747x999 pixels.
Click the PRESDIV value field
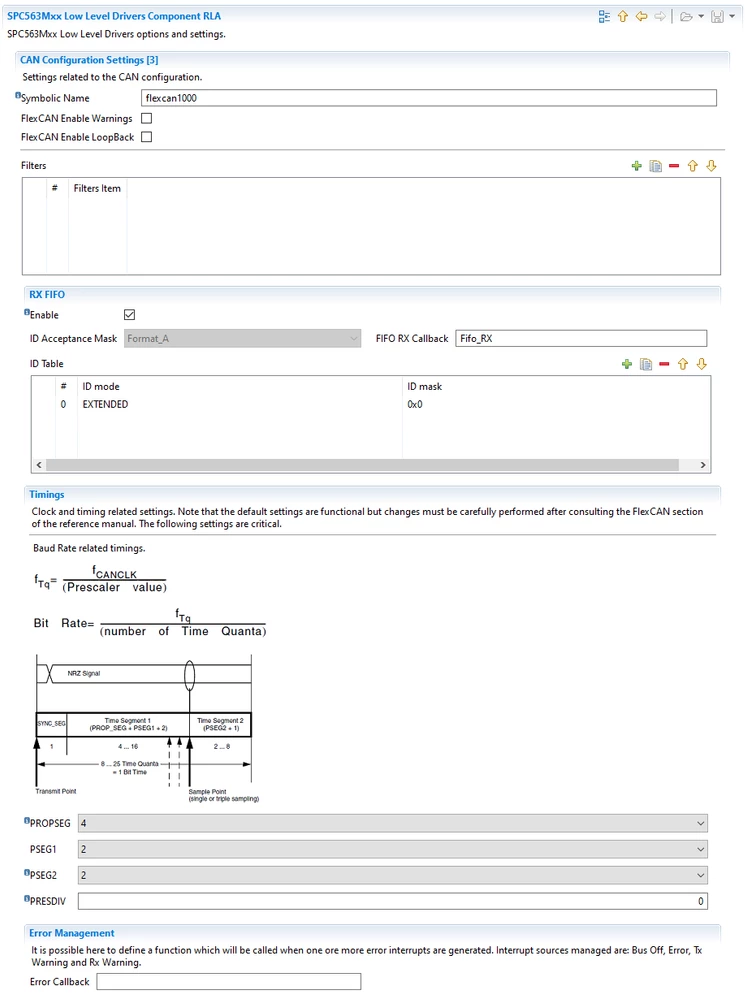393,902
